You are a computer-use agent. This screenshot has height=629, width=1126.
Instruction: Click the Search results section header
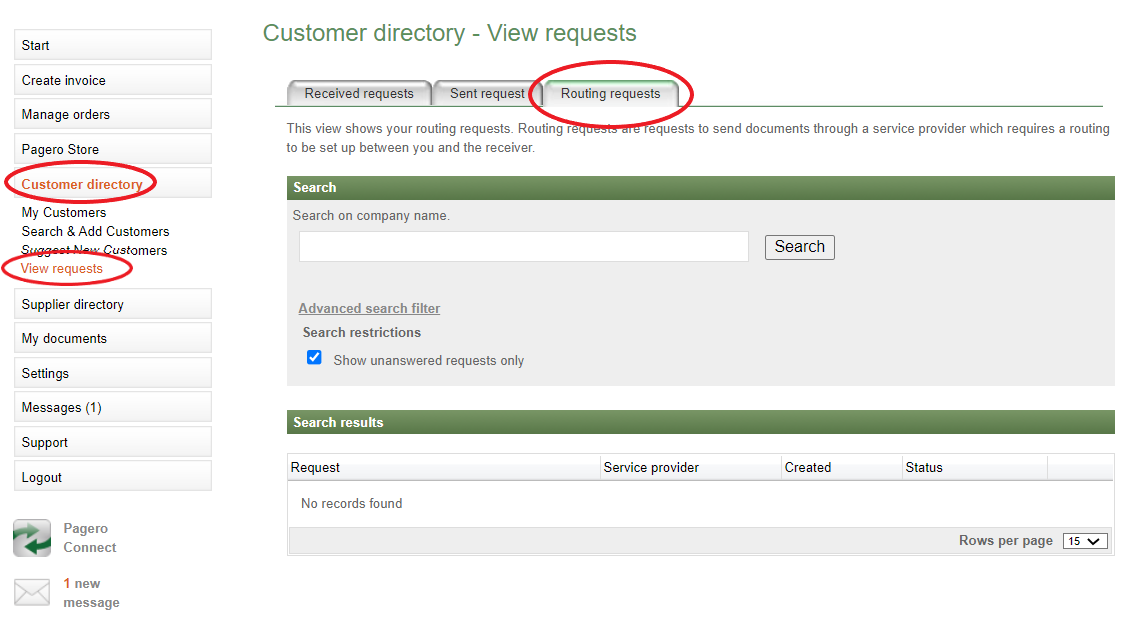(701, 422)
